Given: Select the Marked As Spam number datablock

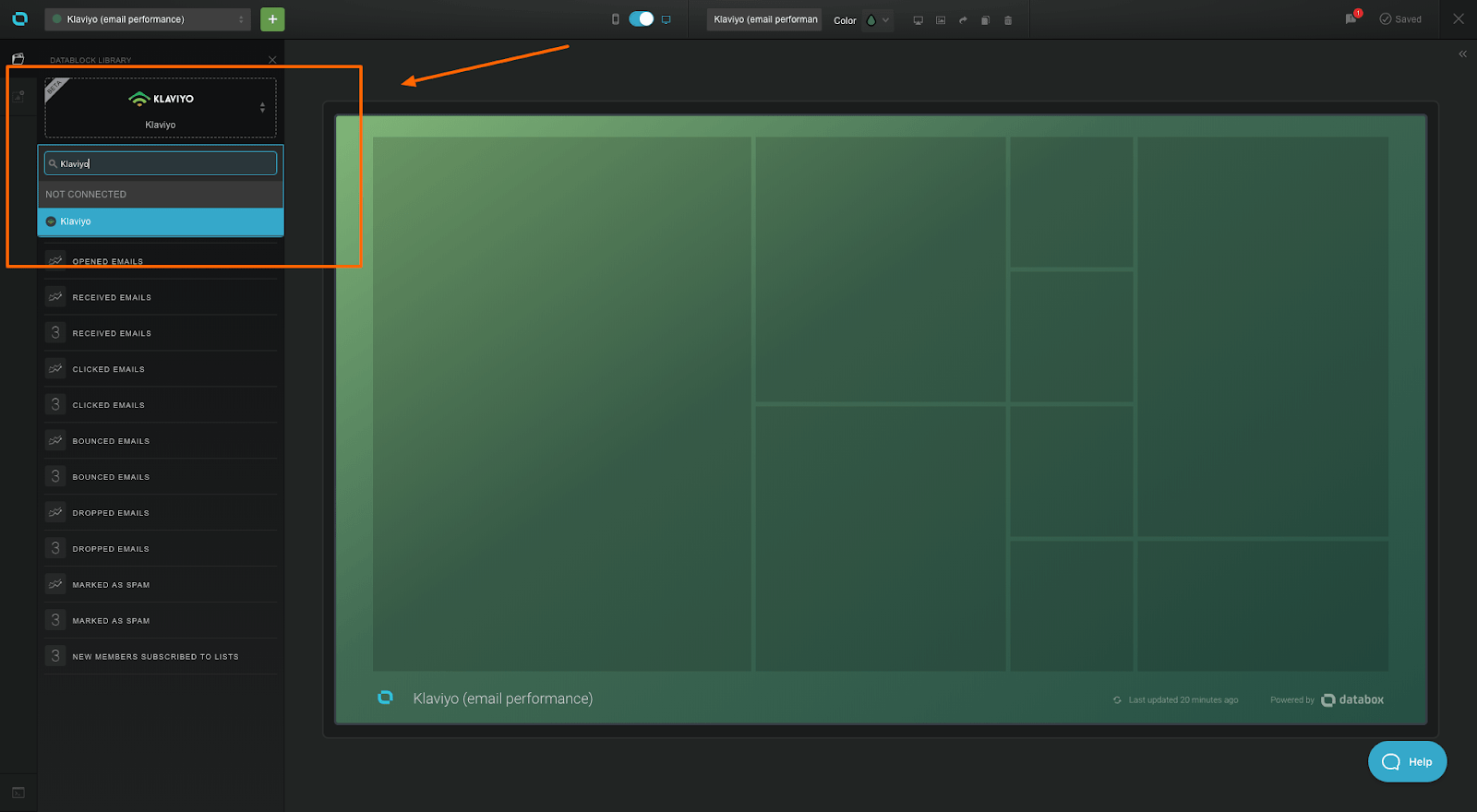Looking at the screenshot, I should pyautogui.click(x=161, y=621).
